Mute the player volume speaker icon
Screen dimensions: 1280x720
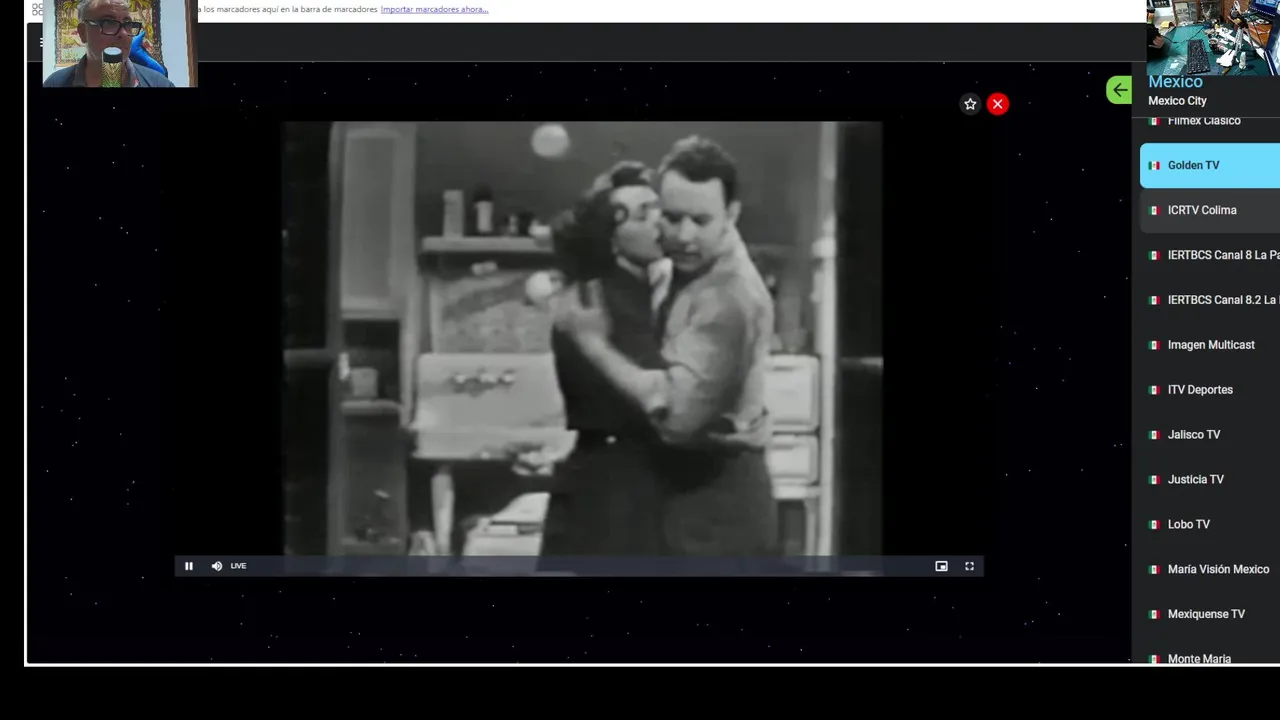click(217, 566)
